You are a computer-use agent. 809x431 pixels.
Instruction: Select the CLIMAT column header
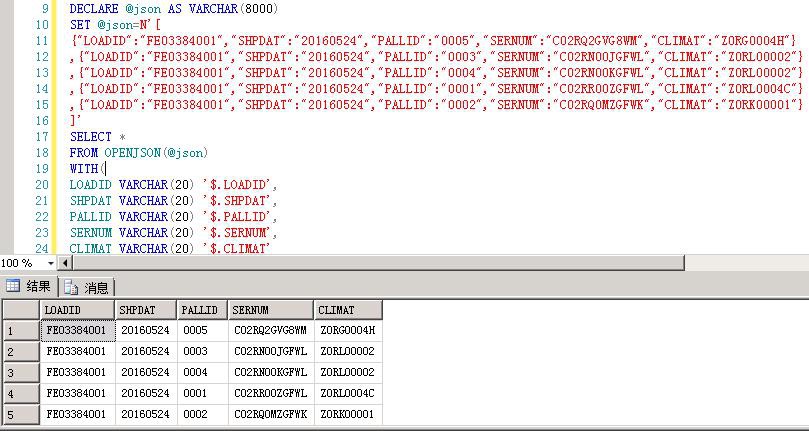(x=347, y=310)
